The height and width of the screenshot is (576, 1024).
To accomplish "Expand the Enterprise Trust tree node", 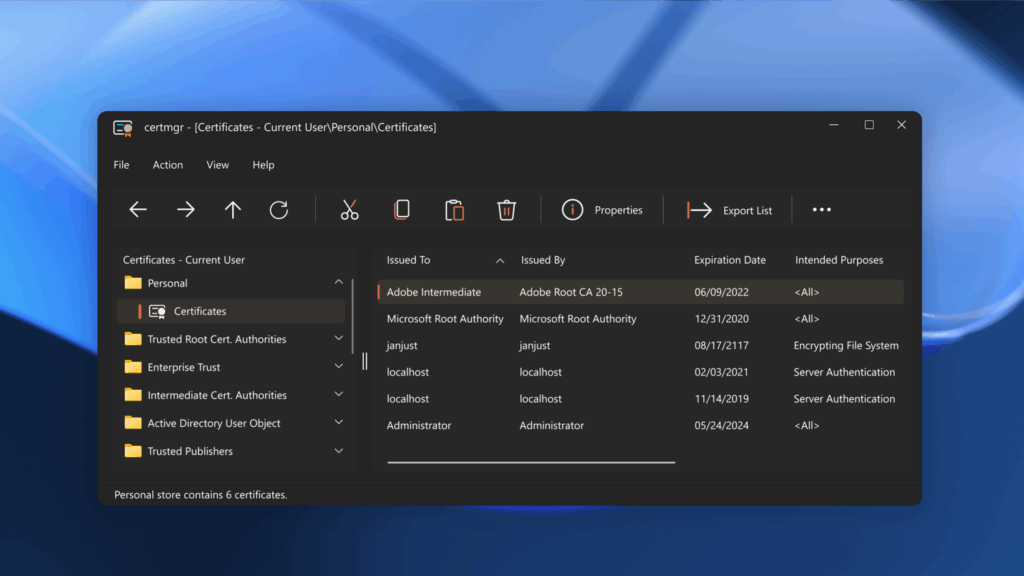I will click(339, 367).
